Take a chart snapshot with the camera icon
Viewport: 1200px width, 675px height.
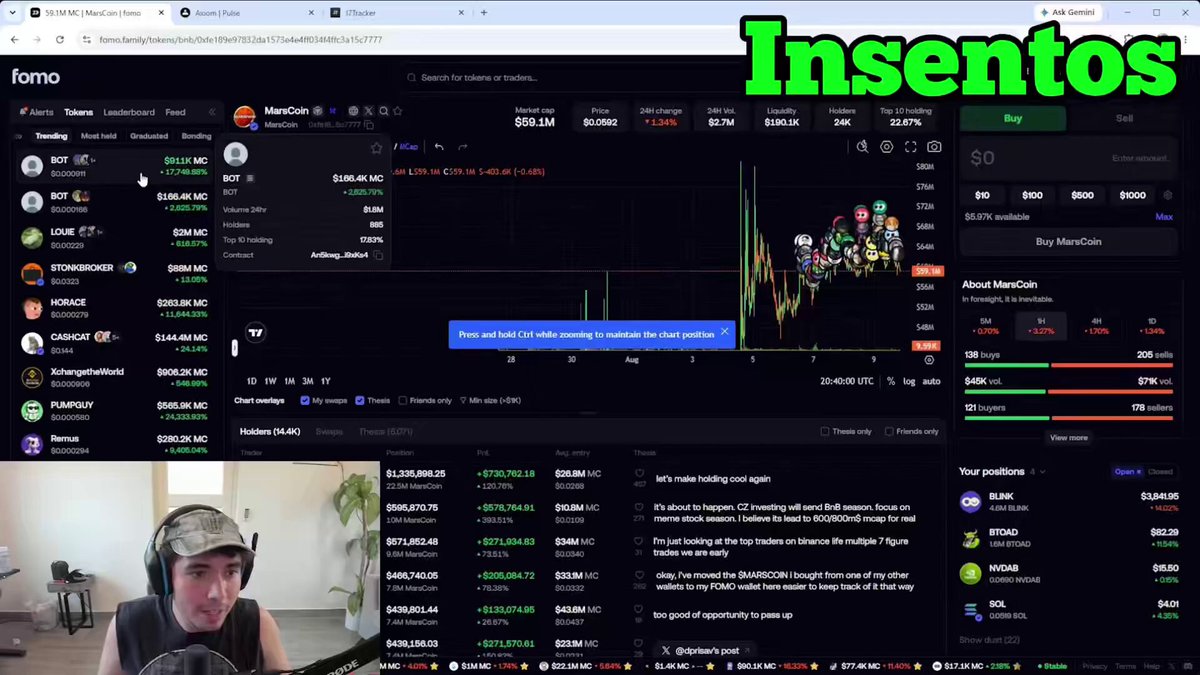click(934, 147)
